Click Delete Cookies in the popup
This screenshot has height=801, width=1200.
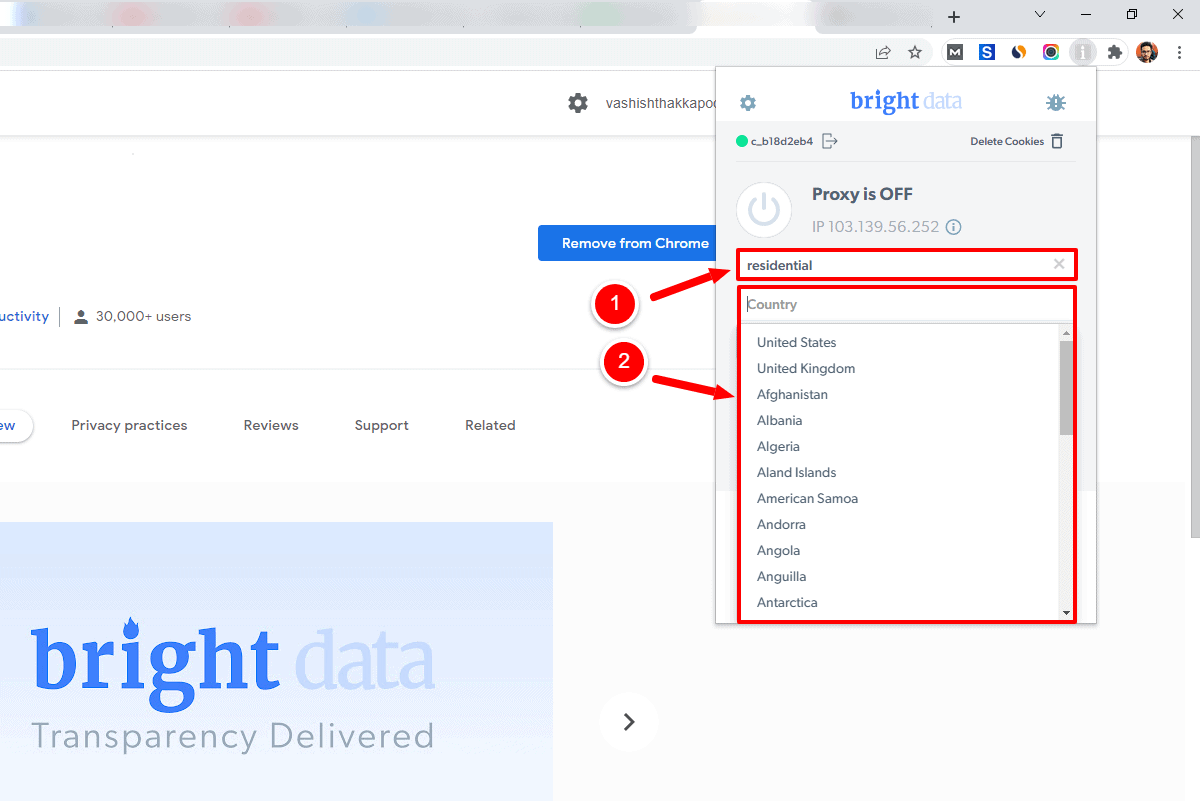(x=1006, y=141)
